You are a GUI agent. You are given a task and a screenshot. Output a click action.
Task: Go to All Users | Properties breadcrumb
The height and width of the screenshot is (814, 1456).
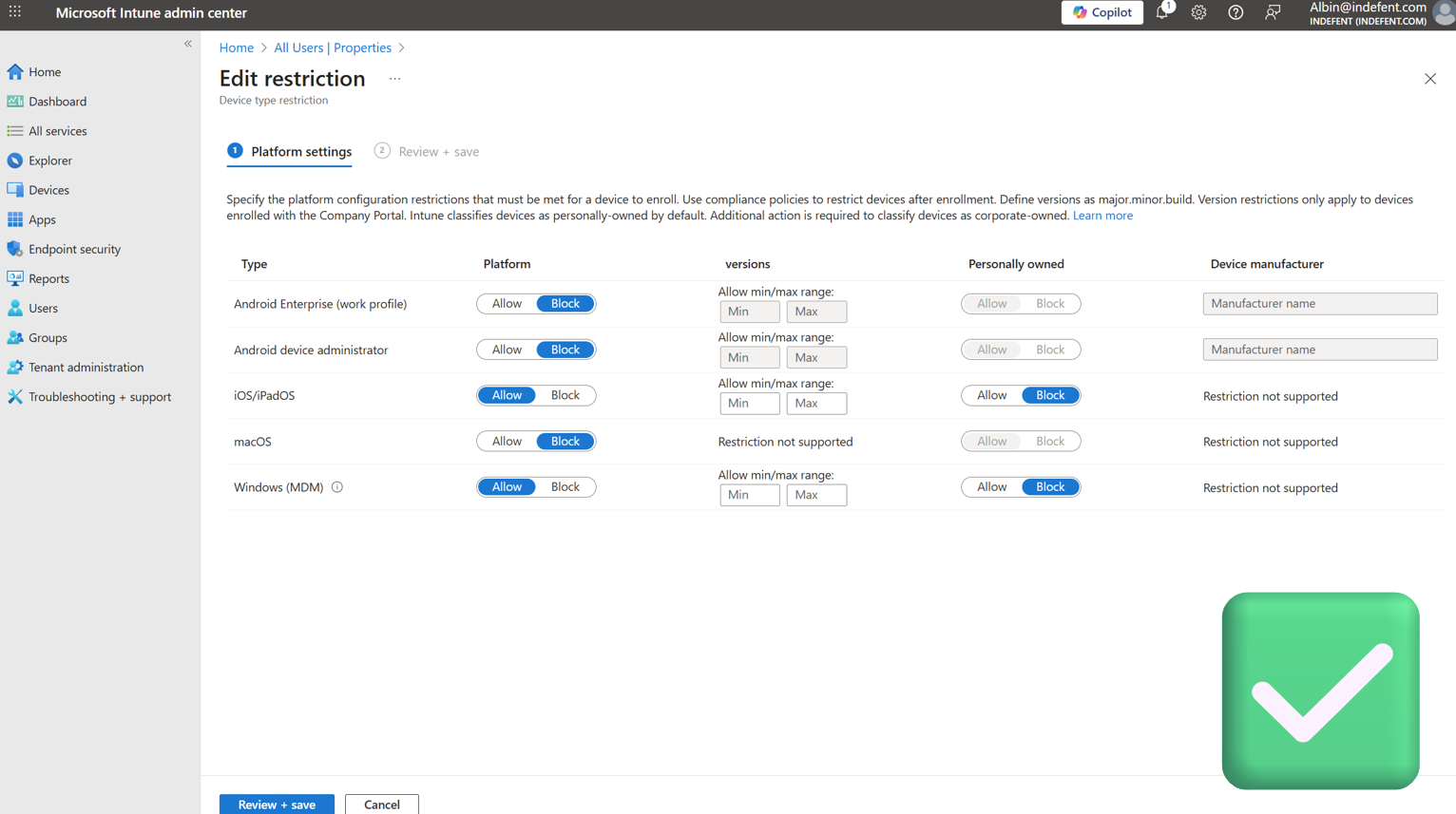tap(333, 47)
